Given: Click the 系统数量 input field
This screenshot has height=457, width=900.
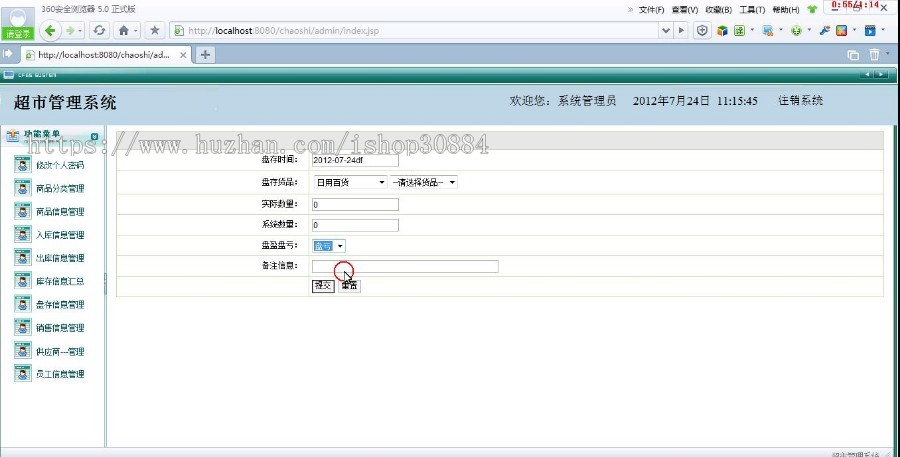Looking at the screenshot, I should coord(355,225).
